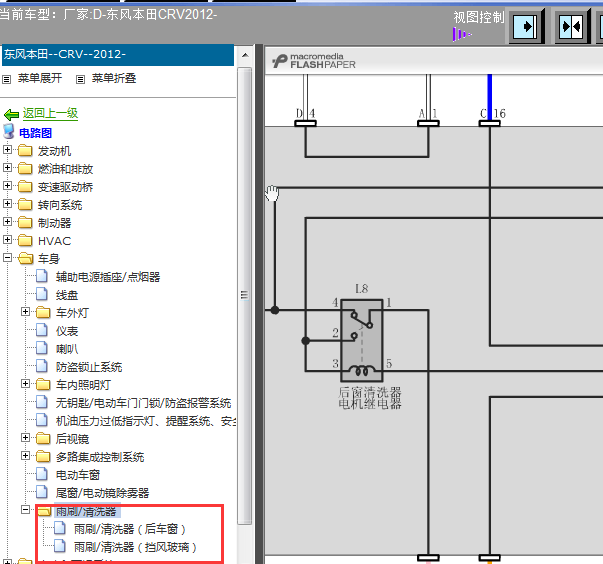The height and width of the screenshot is (564, 603).
Task: Click the 东风本田--CRV--2012- header bar
Action: point(118,55)
